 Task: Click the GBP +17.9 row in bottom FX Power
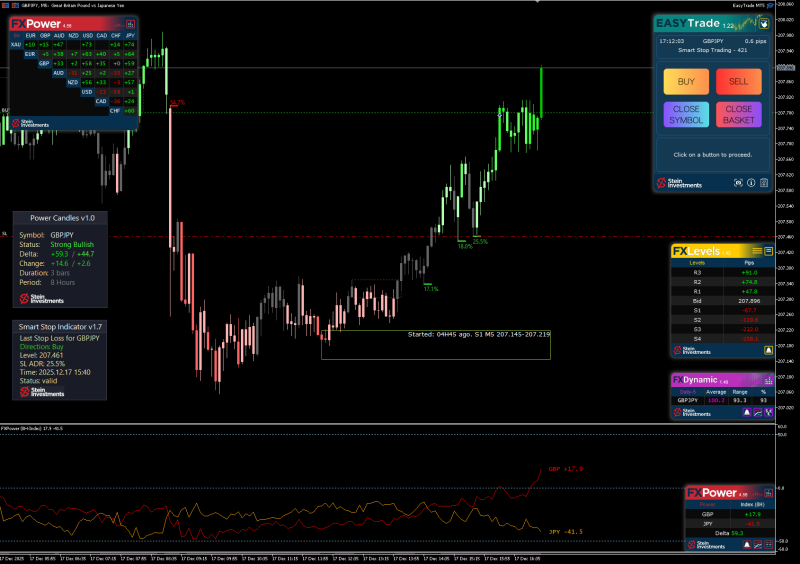pyautogui.click(x=730, y=514)
